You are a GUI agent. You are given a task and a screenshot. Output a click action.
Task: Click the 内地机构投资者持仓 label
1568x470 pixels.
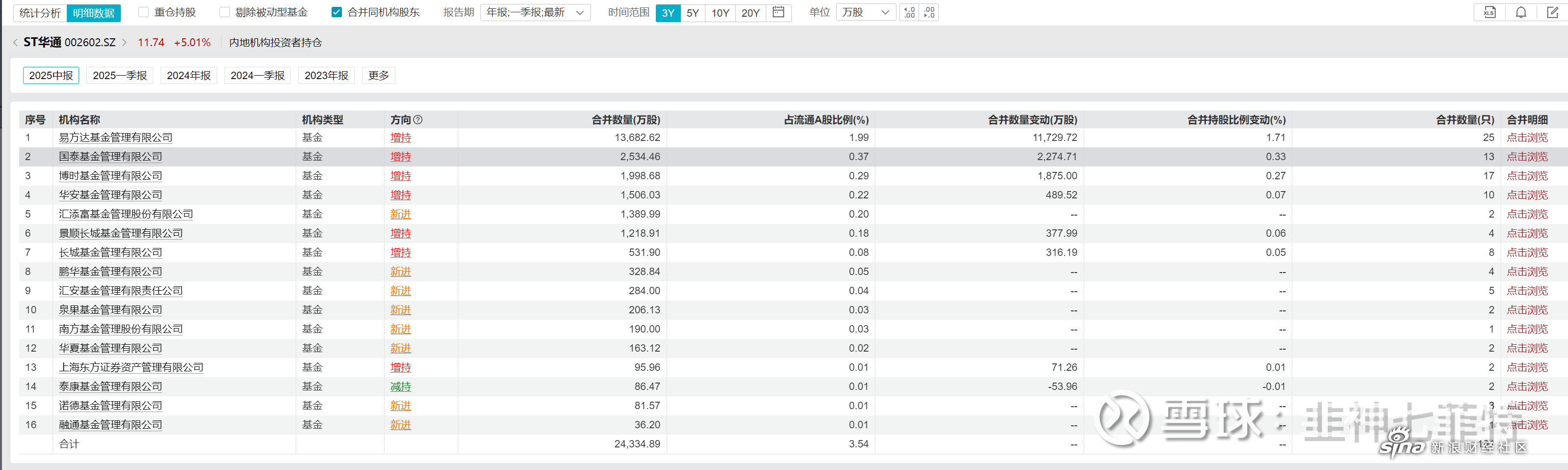[276, 43]
